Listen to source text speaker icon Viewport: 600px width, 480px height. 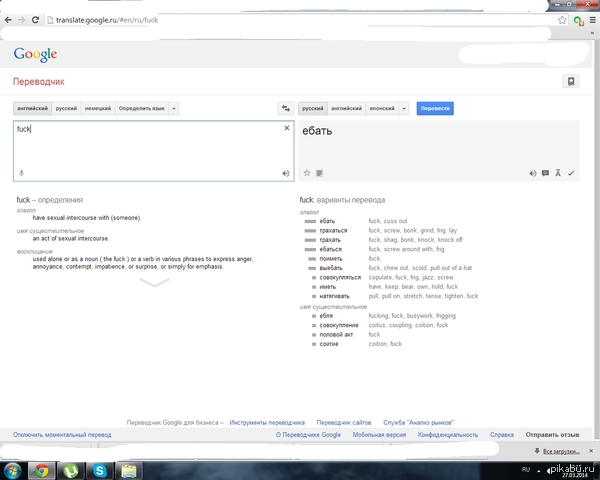tap(286, 173)
